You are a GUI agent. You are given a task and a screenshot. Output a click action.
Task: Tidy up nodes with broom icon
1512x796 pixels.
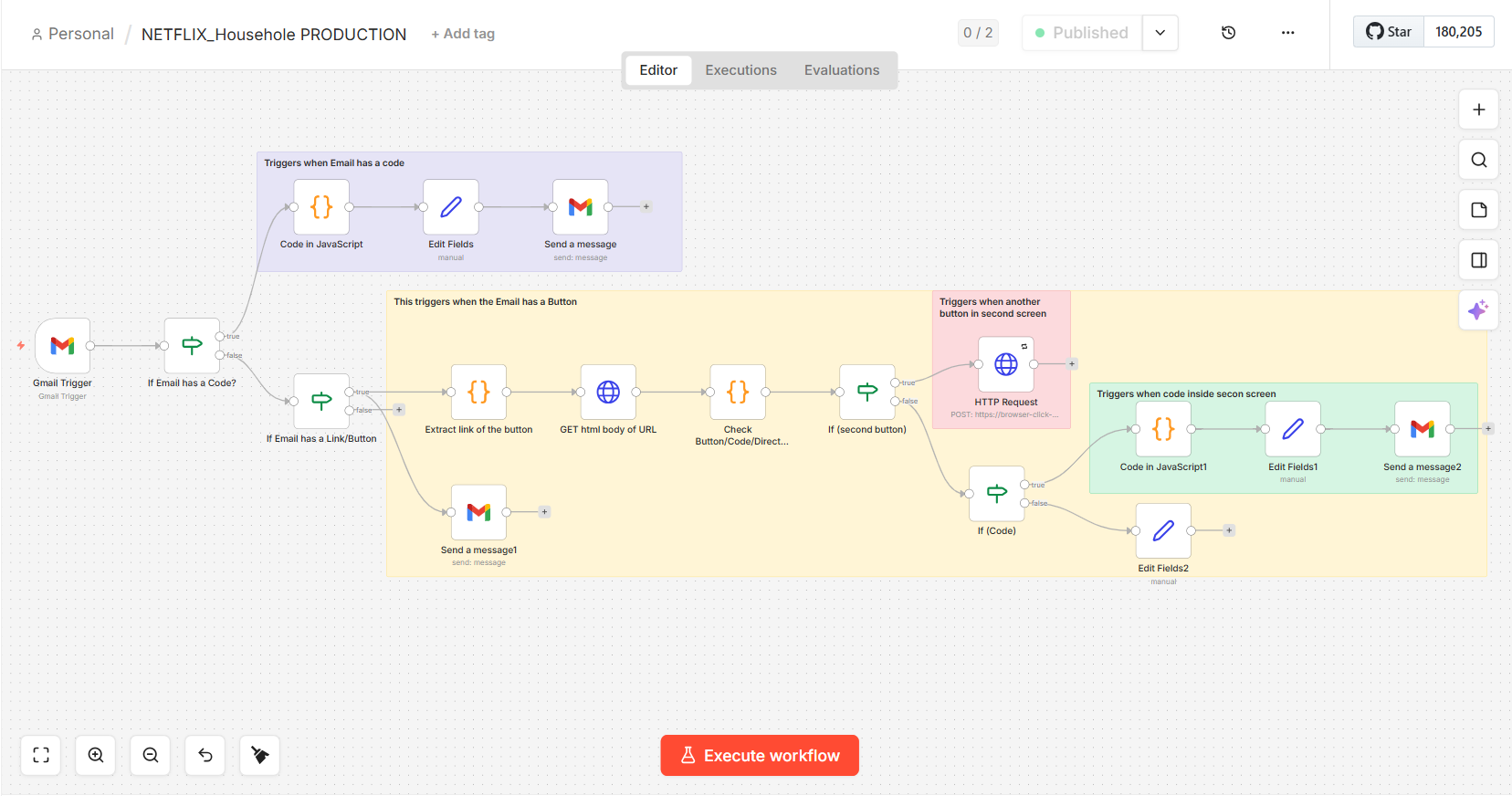[x=260, y=755]
